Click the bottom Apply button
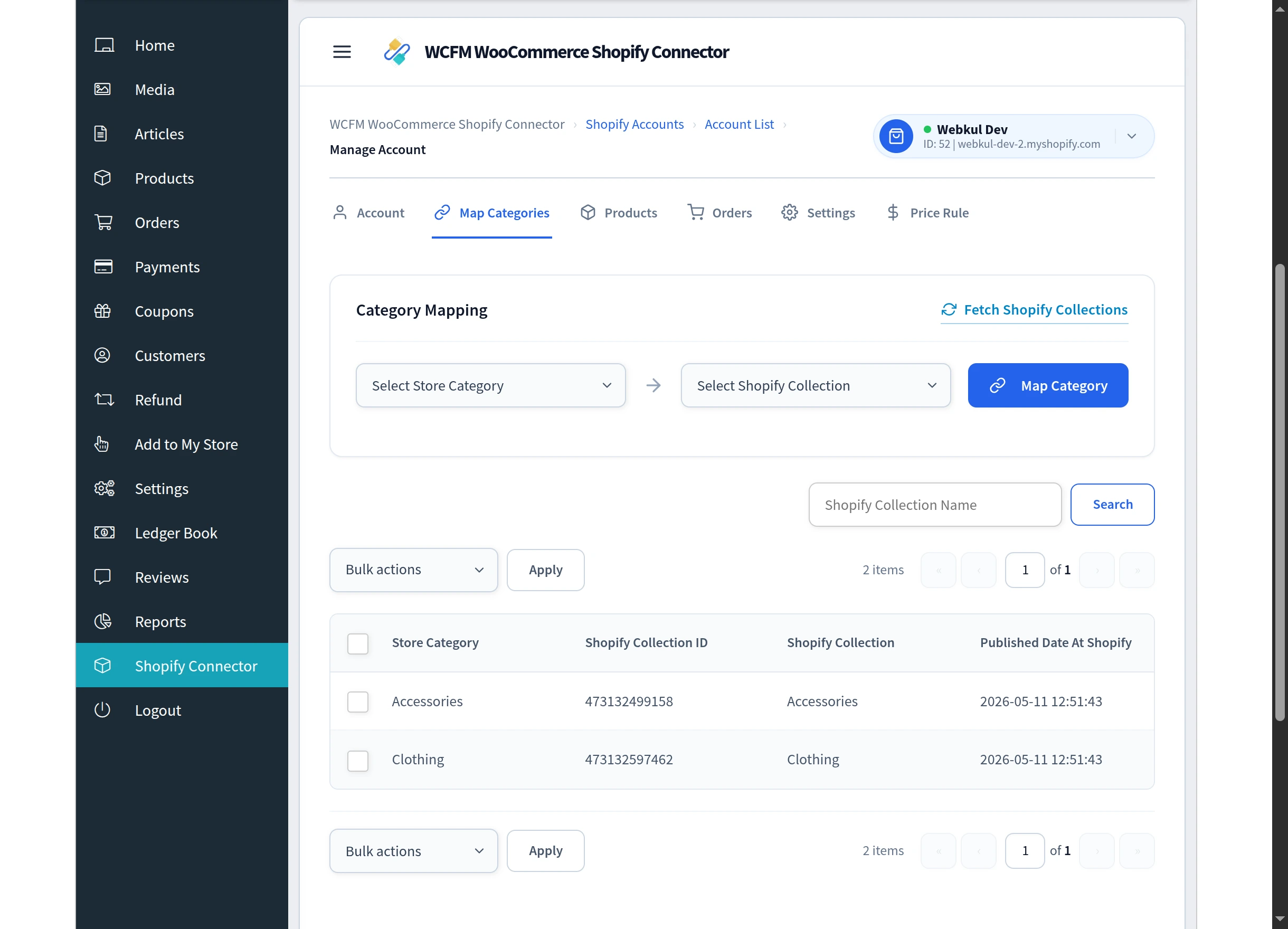1288x929 pixels. click(546, 851)
